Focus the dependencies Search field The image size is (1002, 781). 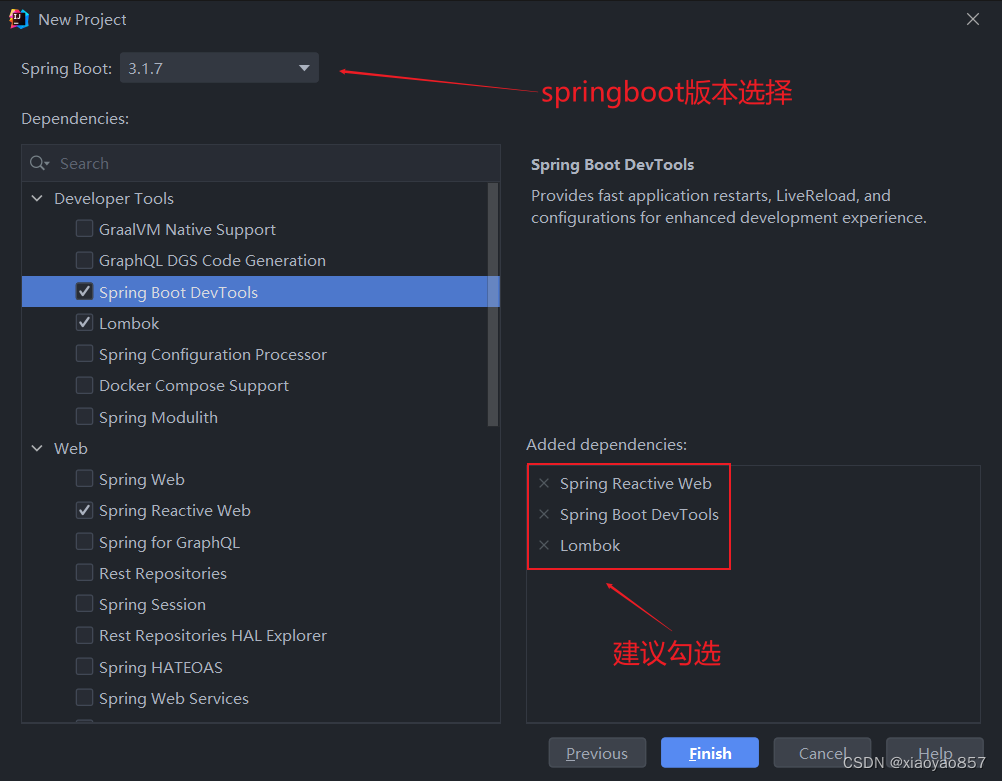pos(261,163)
